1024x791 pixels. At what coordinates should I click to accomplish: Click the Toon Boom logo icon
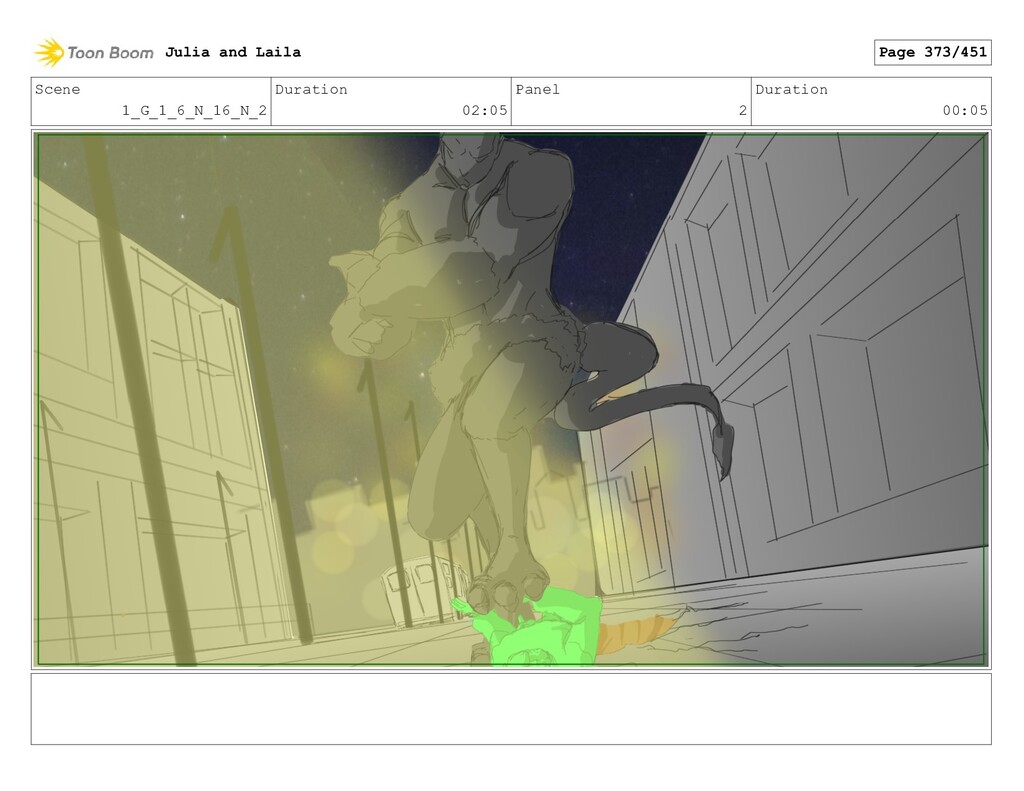[x=49, y=52]
